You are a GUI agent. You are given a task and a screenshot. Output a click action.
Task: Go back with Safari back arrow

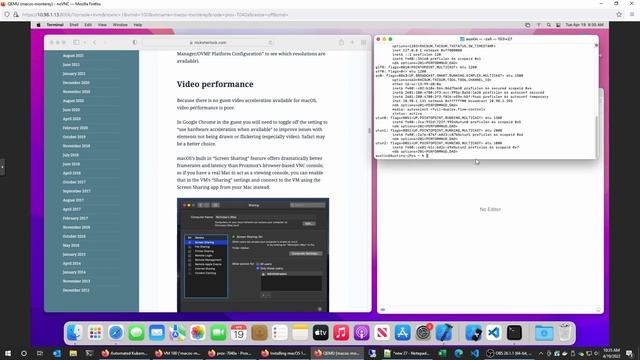pyautogui.click(x=95, y=42)
